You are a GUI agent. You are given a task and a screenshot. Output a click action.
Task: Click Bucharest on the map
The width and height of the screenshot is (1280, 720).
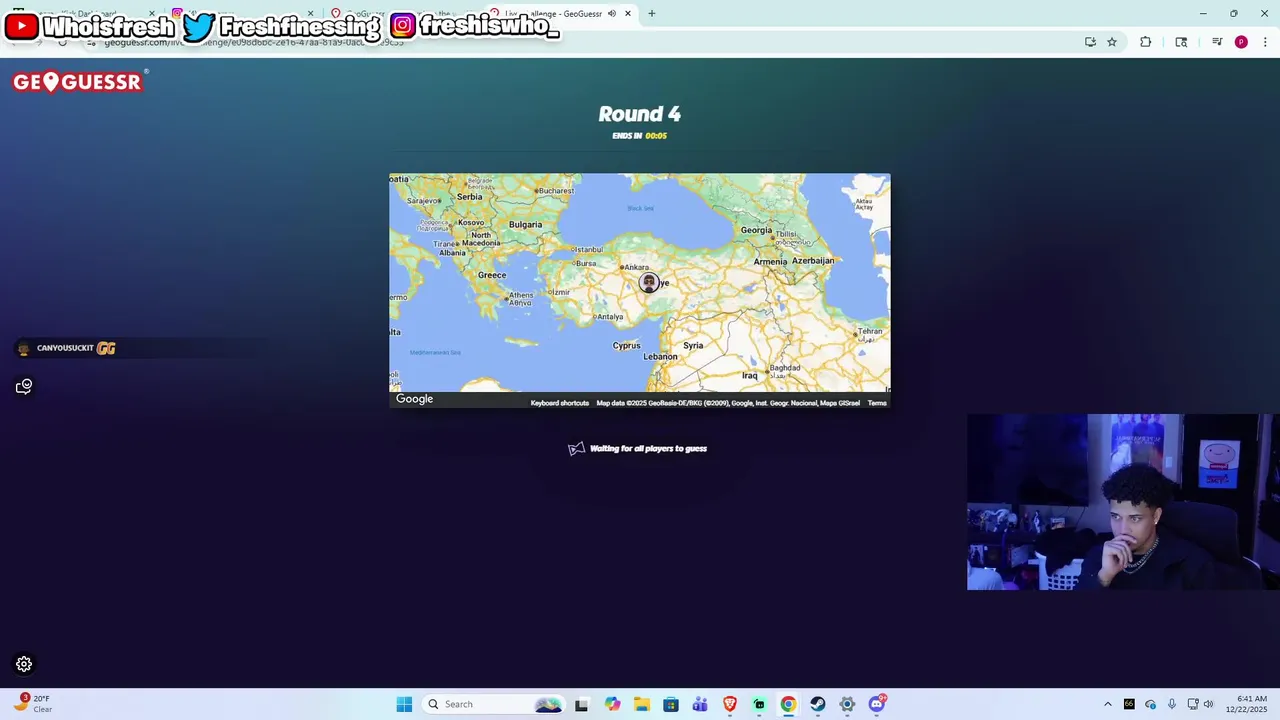[x=555, y=190]
